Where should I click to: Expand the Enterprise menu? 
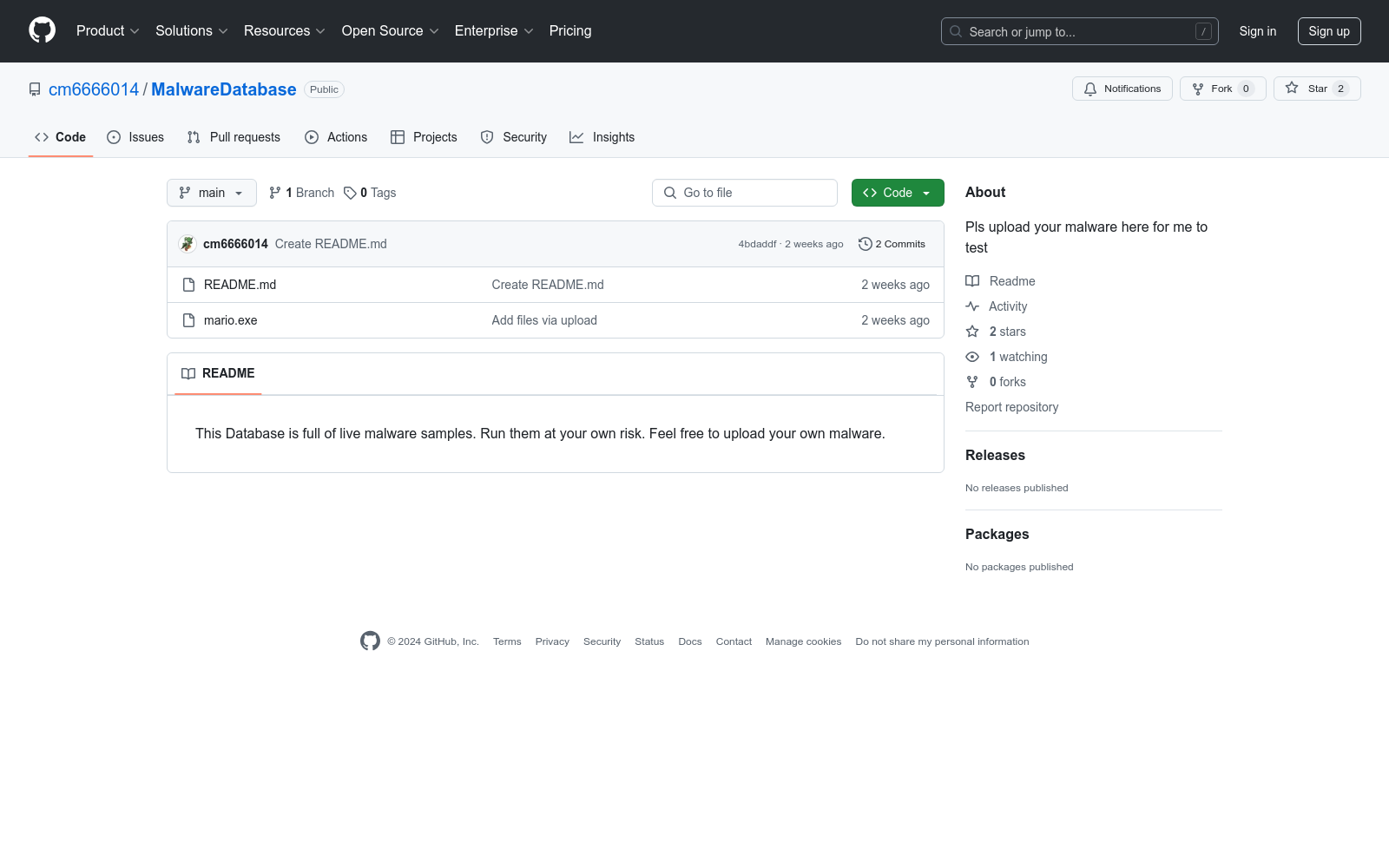[x=494, y=30]
